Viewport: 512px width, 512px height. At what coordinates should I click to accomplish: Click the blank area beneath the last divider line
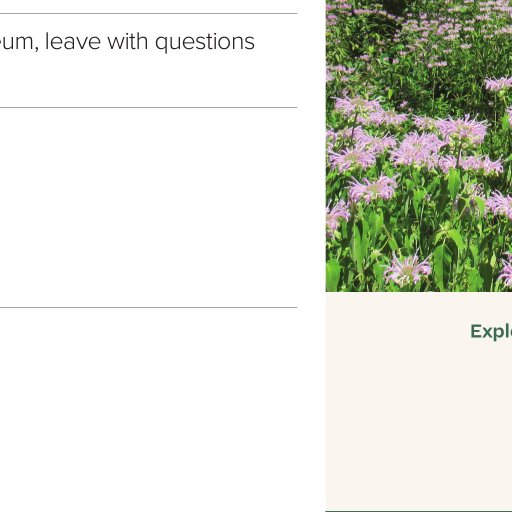(x=149, y=410)
